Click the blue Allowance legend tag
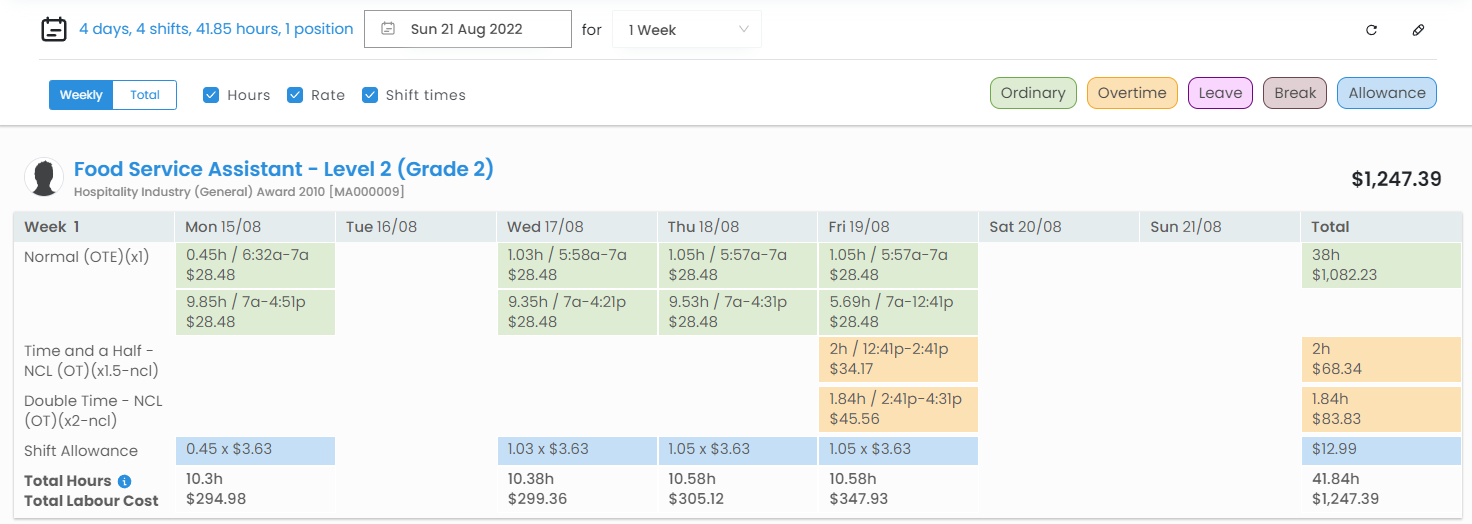 (x=1386, y=93)
